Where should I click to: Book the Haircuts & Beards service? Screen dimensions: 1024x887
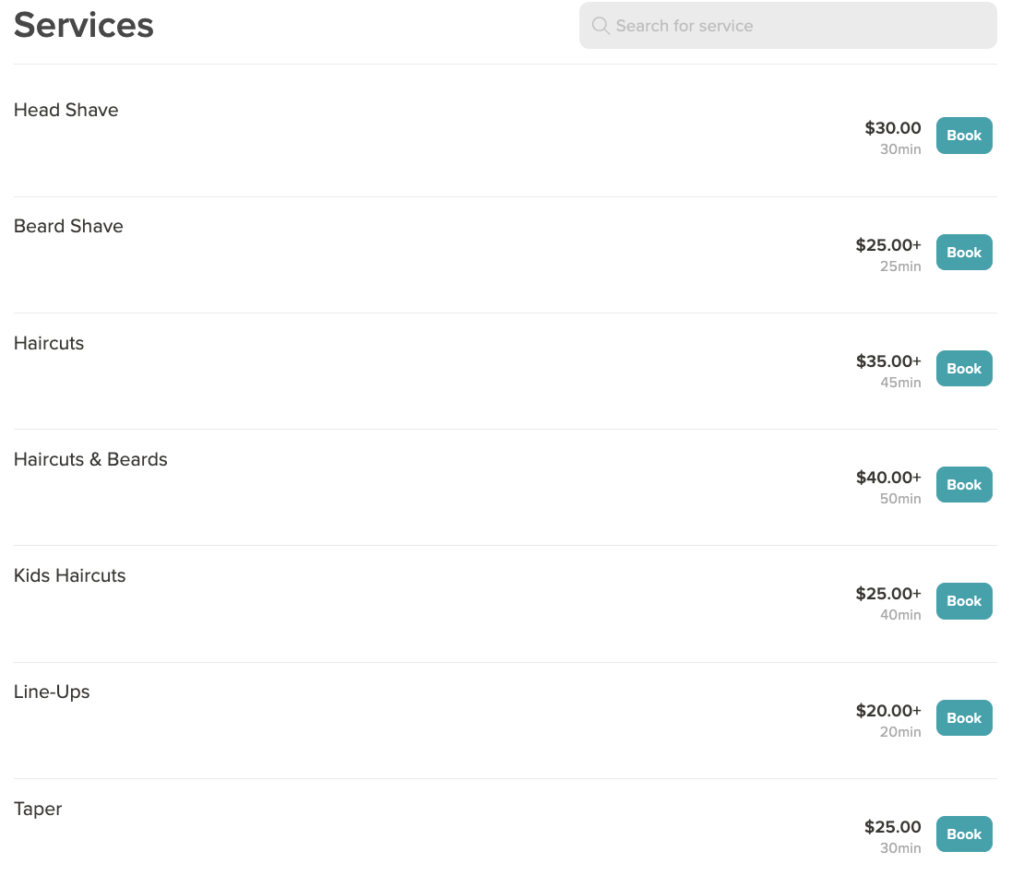[964, 485]
